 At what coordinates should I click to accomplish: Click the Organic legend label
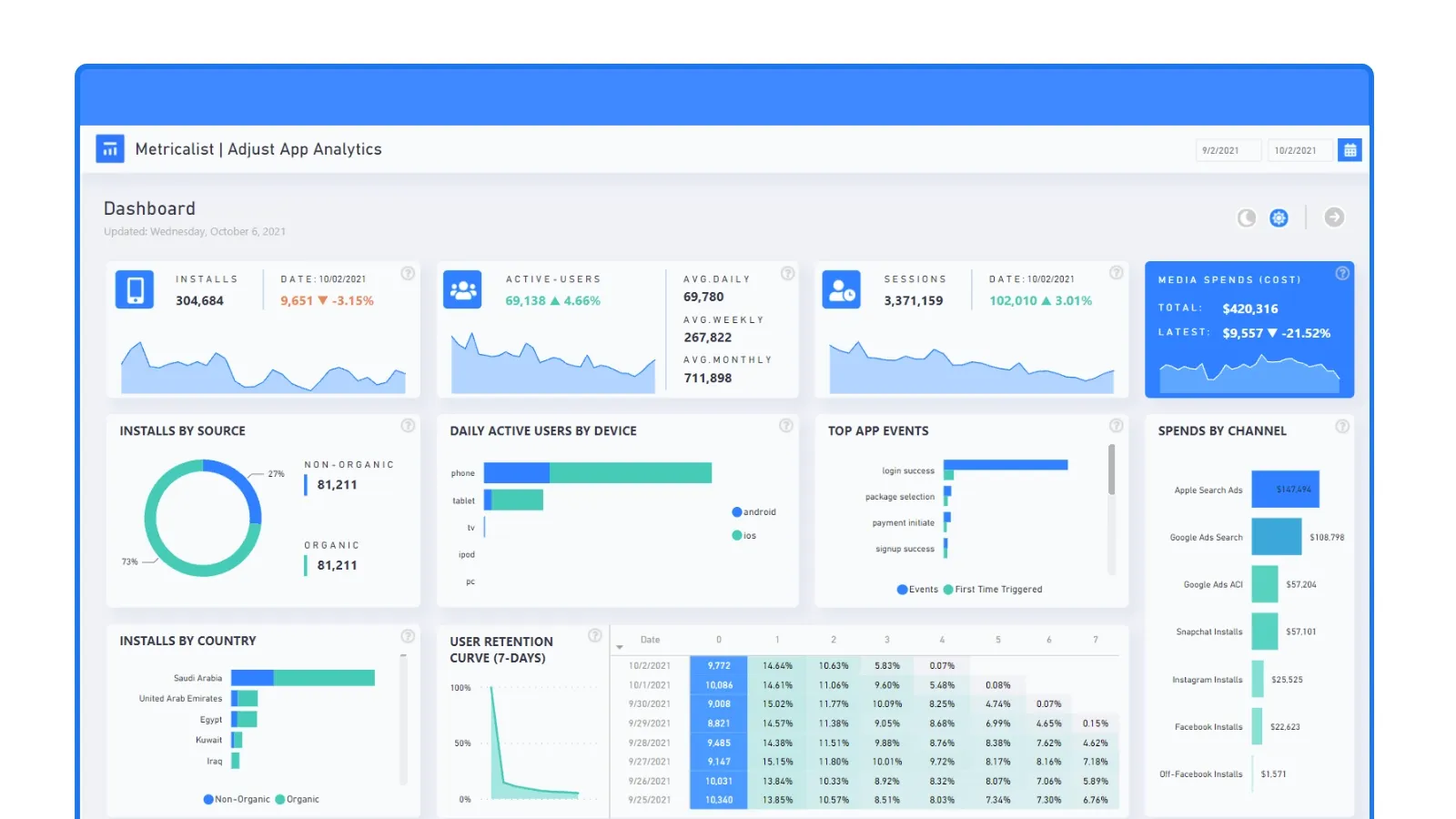tap(302, 800)
